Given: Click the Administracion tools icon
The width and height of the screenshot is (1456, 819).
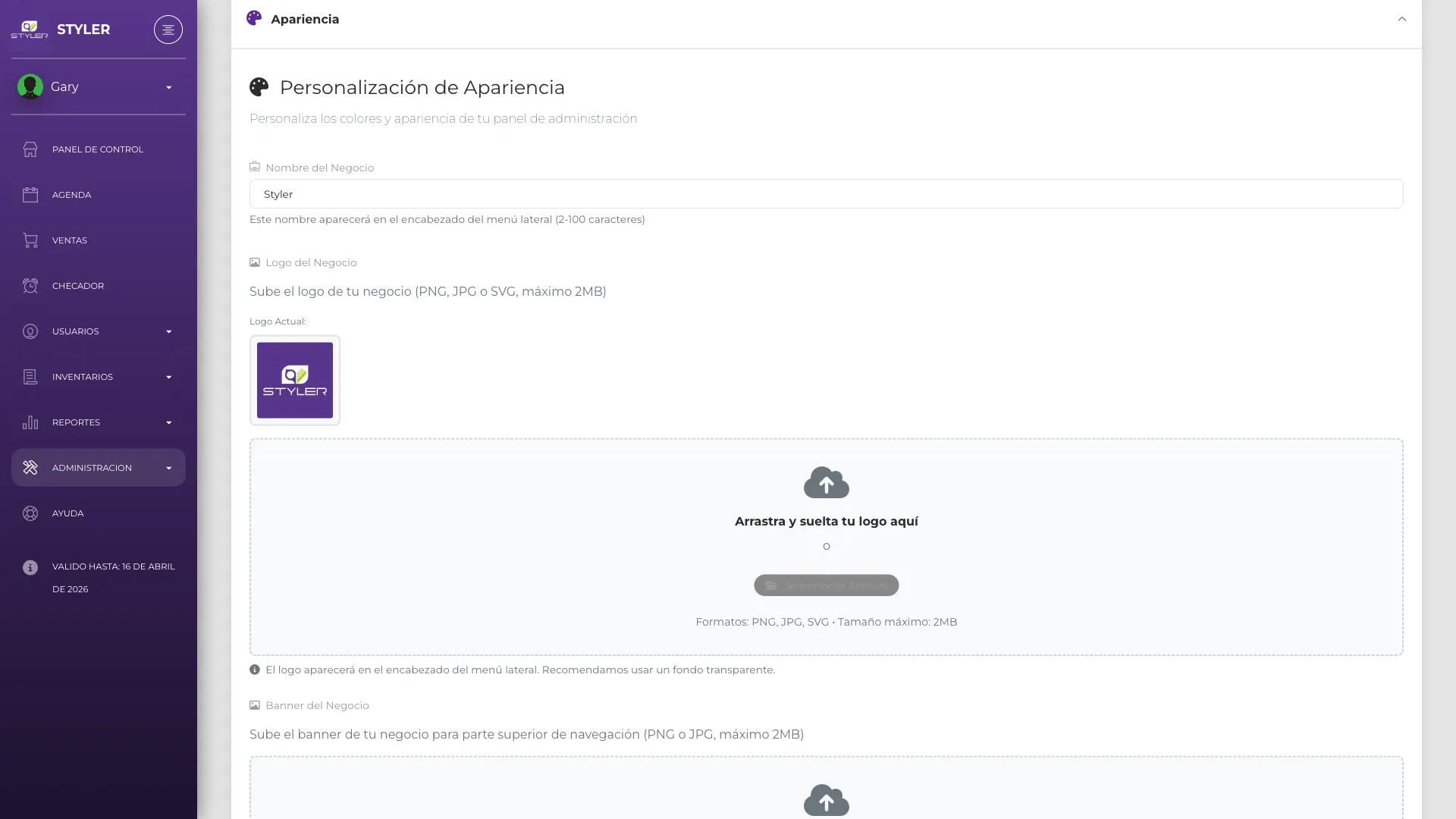Looking at the screenshot, I should [x=30, y=468].
